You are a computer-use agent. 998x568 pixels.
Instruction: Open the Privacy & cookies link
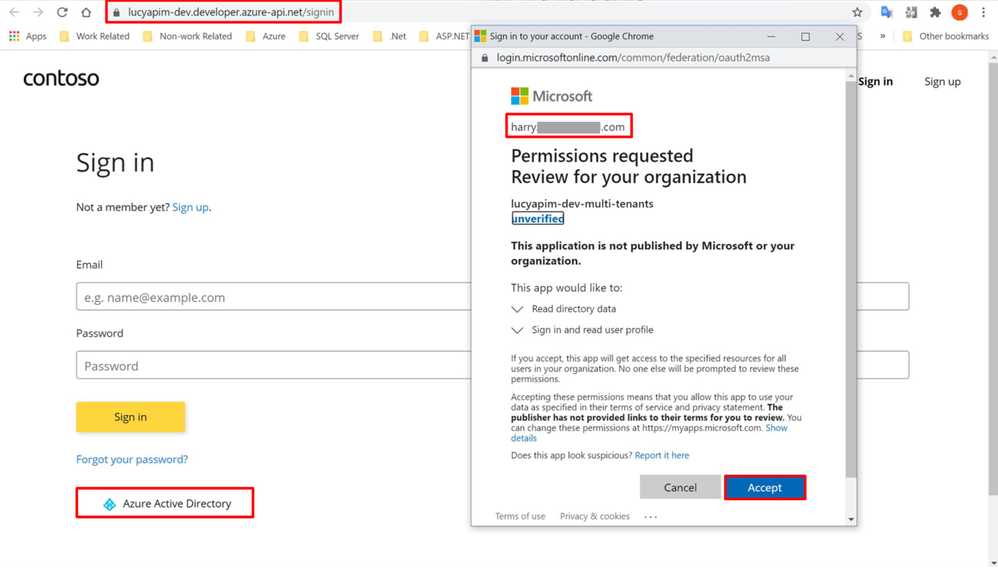point(594,516)
